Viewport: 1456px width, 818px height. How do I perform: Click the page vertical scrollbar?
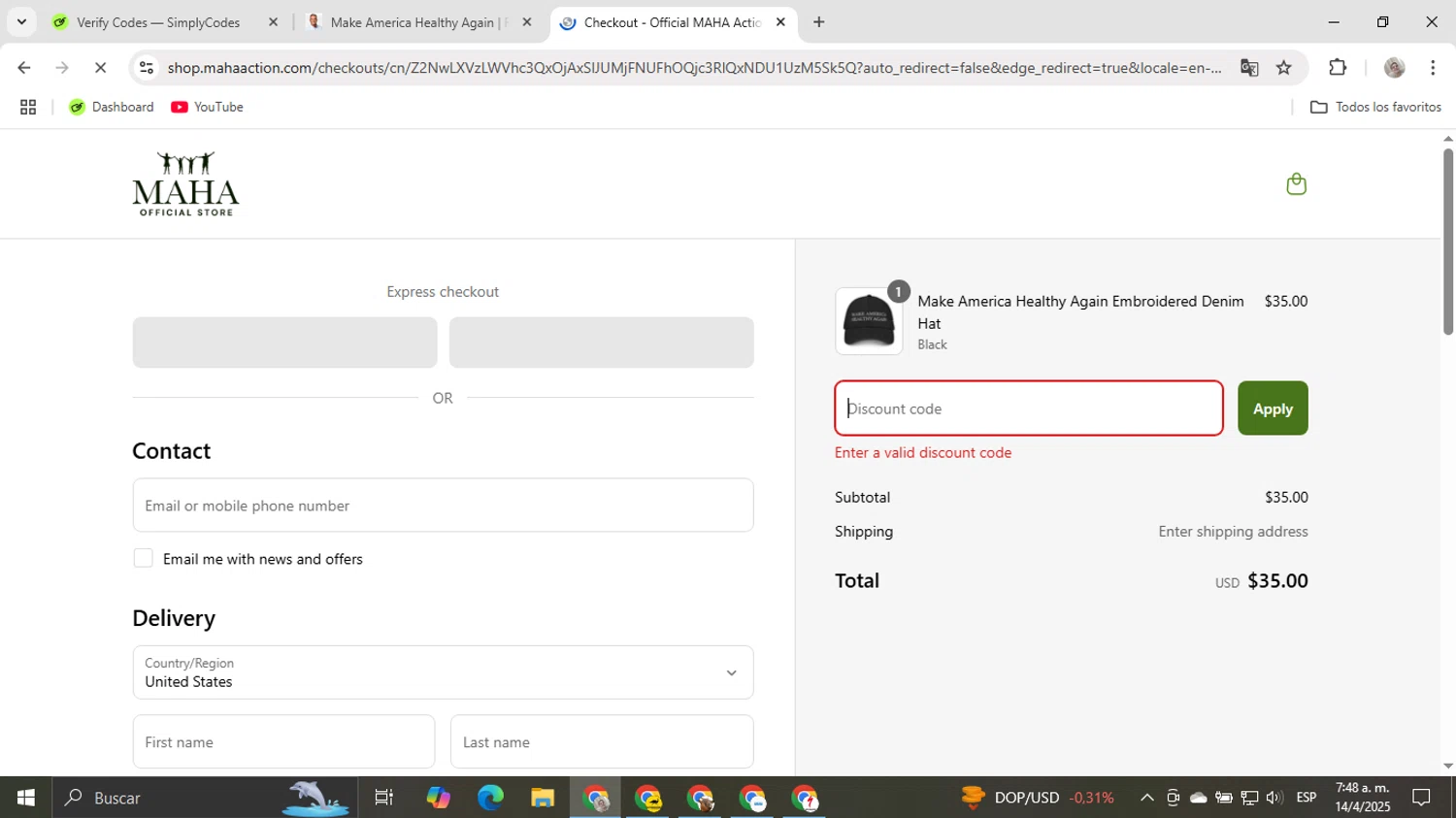pos(1447,243)
